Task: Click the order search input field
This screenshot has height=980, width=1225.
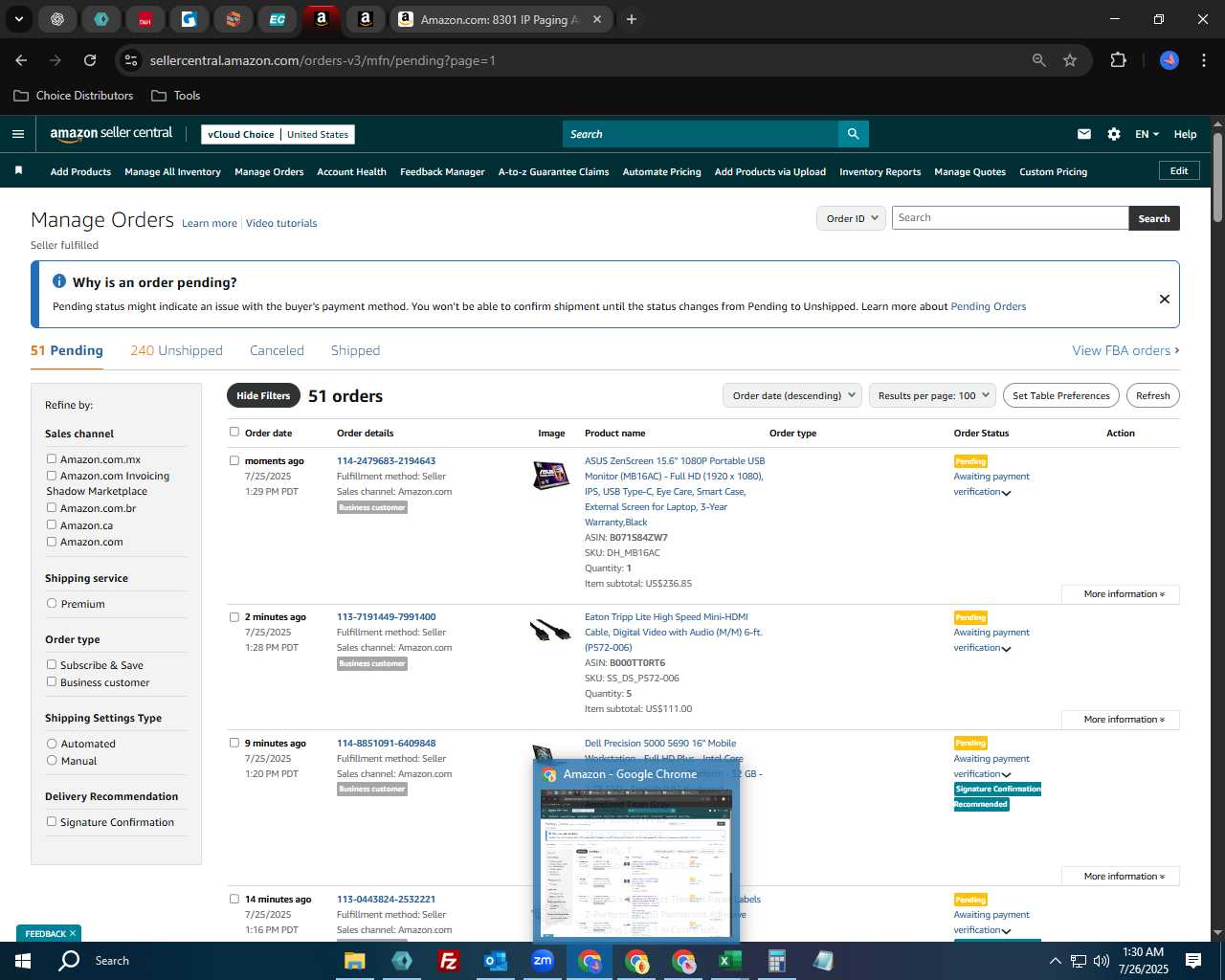Action: pyautogui.click(x=1010, y=218)
